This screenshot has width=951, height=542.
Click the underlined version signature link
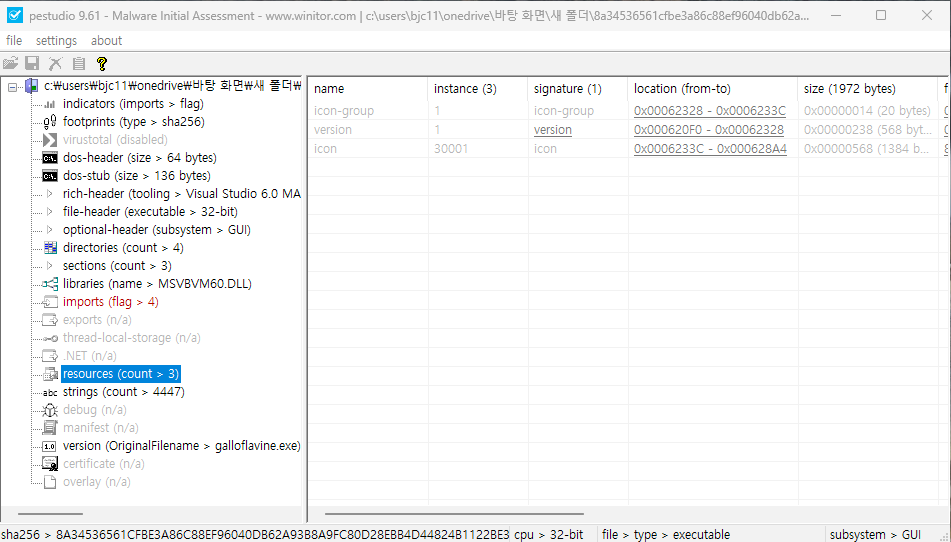click(552, 130)
